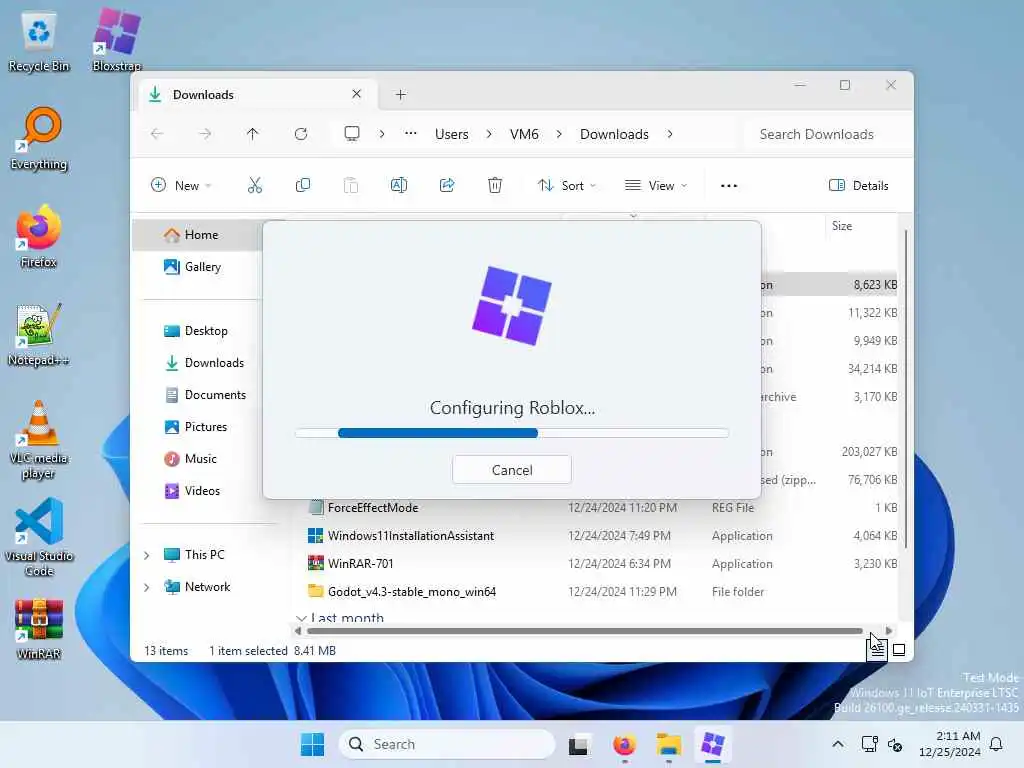The image size is (1024, 768).
Task: Select the Notepad++ desktop shortcut
Action: click(39, 335)
